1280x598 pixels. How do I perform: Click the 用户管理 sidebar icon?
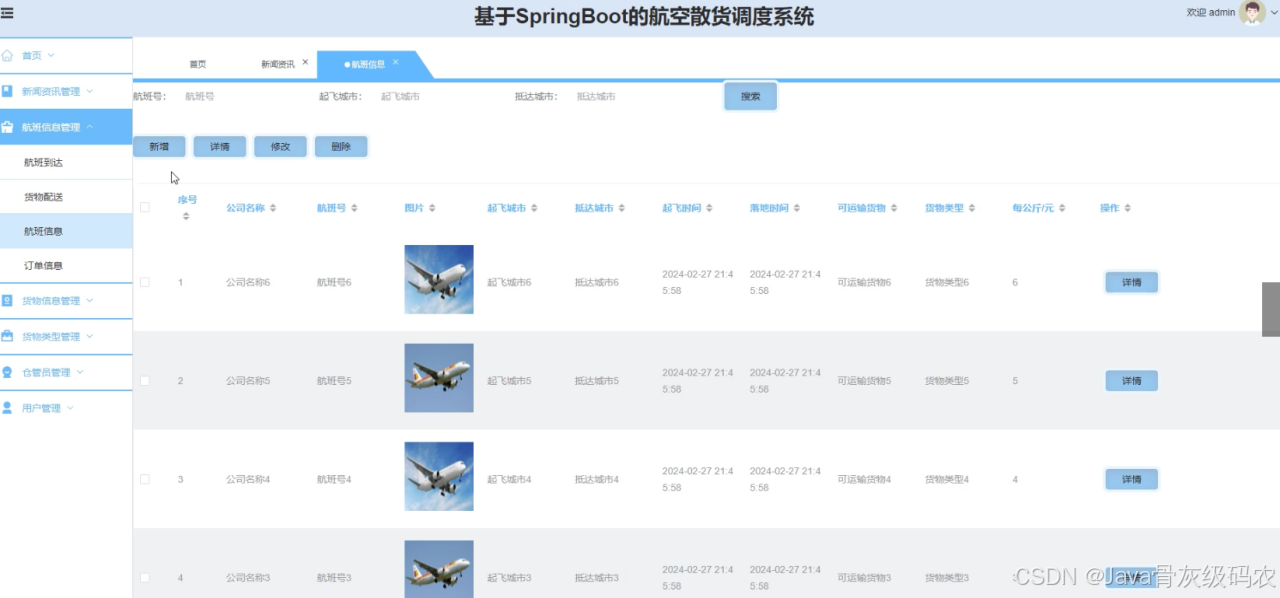[x=8, y=408]
